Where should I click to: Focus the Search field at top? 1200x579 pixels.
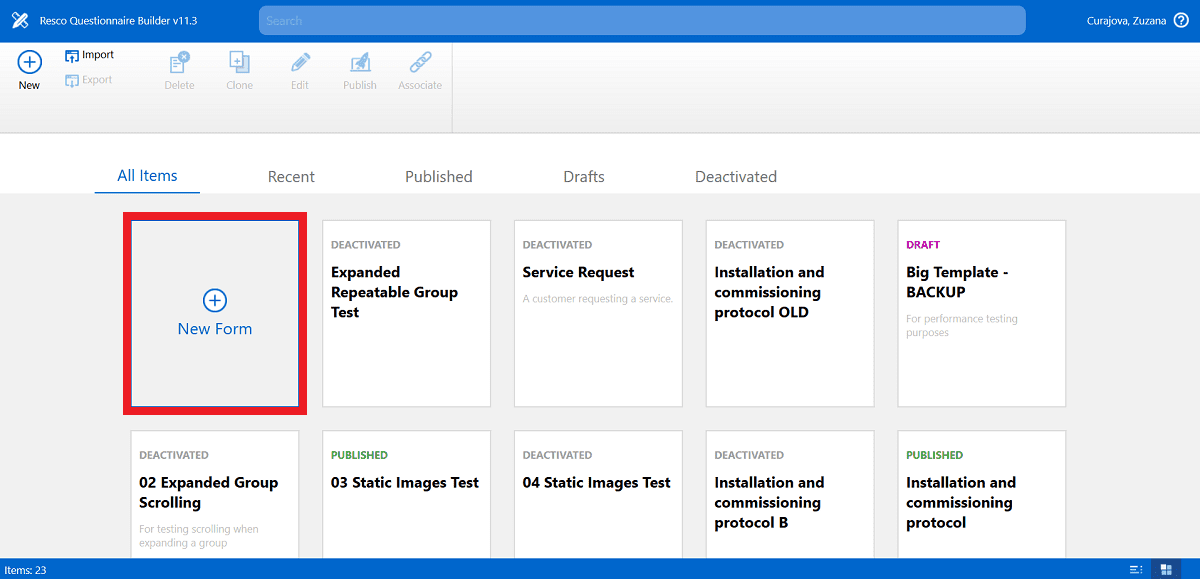click(x=642, y=20)
